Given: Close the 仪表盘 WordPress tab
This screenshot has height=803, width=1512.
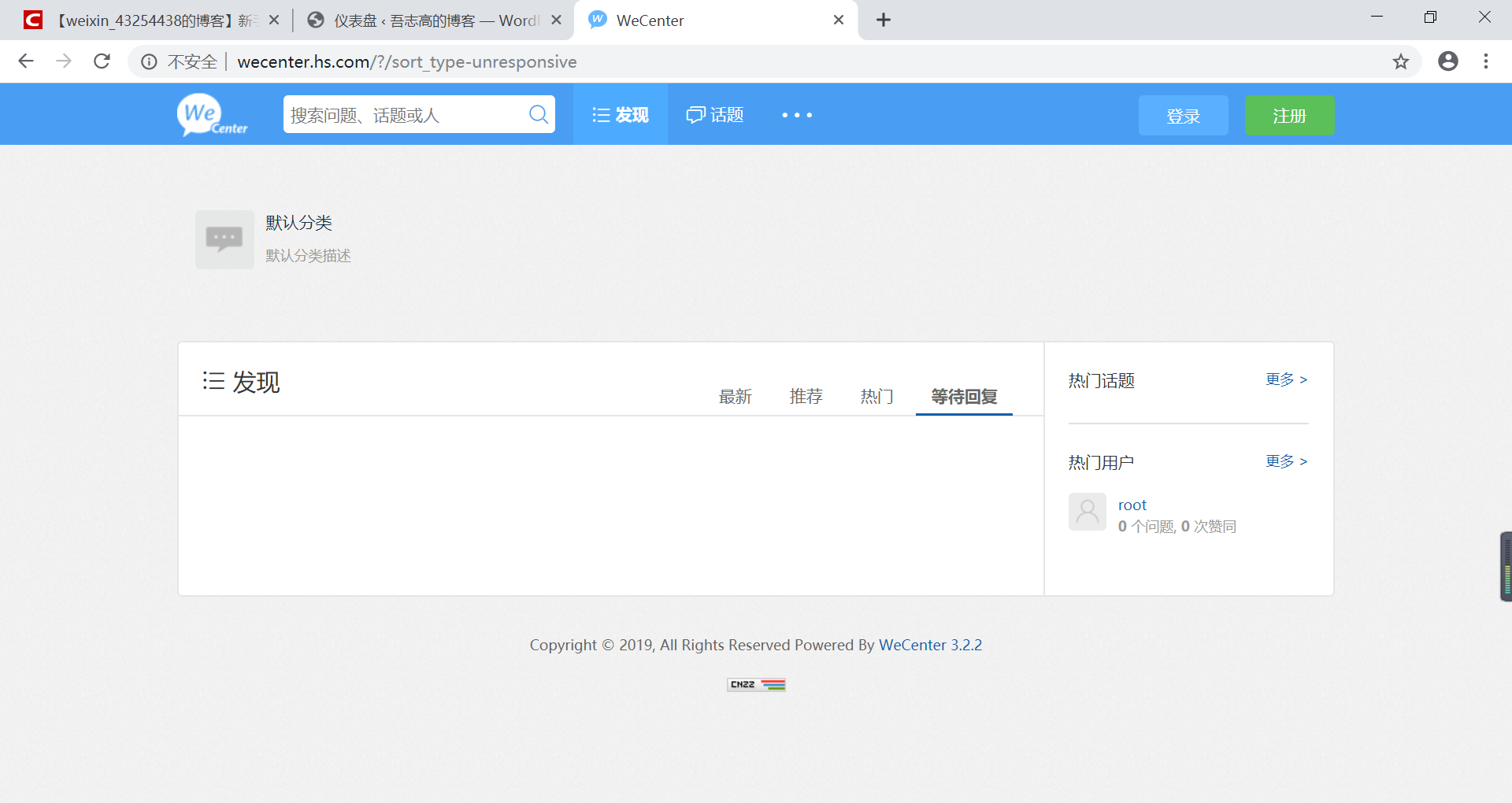Looking at the screenshot, I should tap(556, 20).
